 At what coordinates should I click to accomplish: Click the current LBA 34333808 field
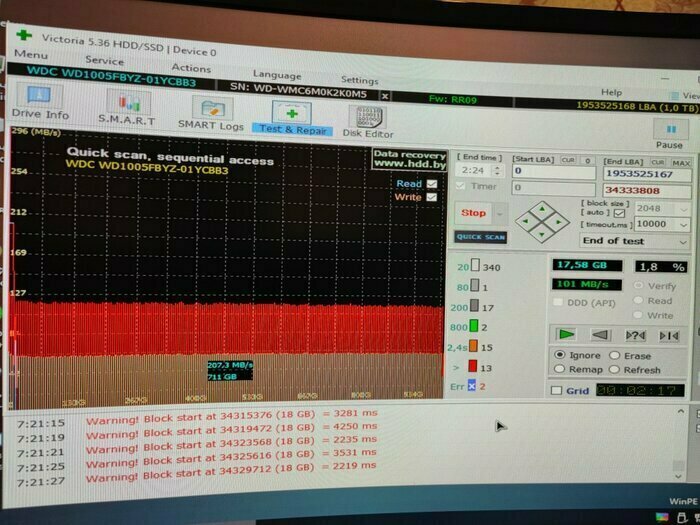click(x=647, y=191)
